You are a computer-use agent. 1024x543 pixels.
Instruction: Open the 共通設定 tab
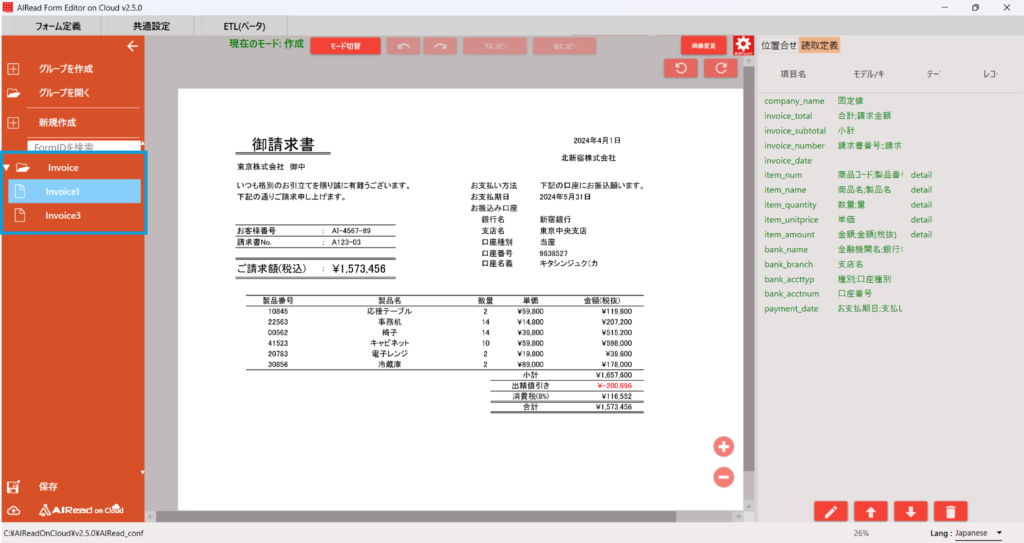[151, 26]
